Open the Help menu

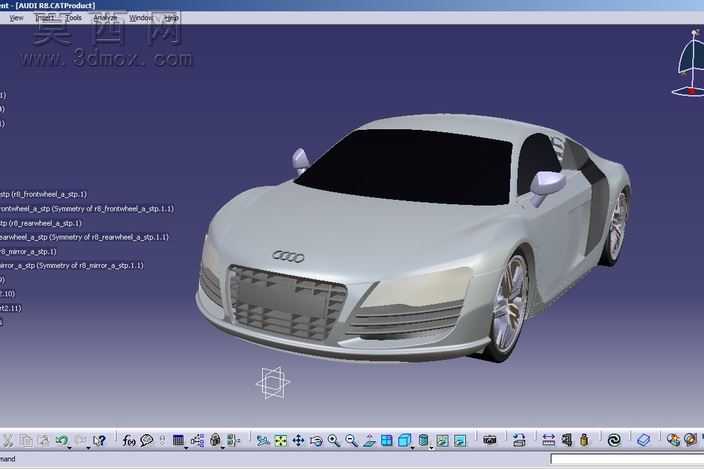tap(171, 18)
